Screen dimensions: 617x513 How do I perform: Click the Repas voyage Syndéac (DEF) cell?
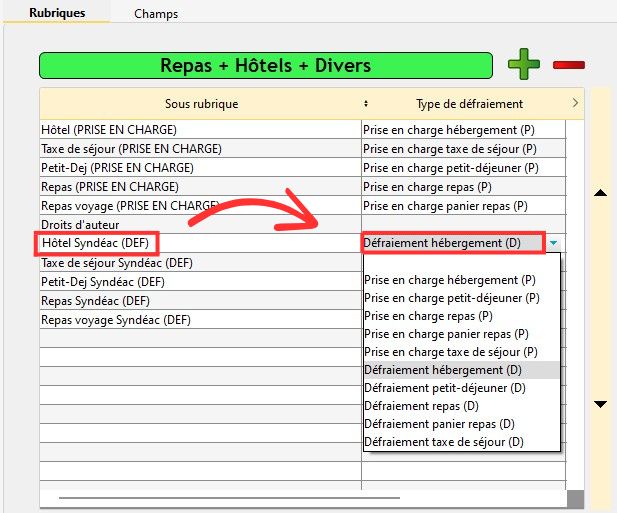tap(115, 321)
